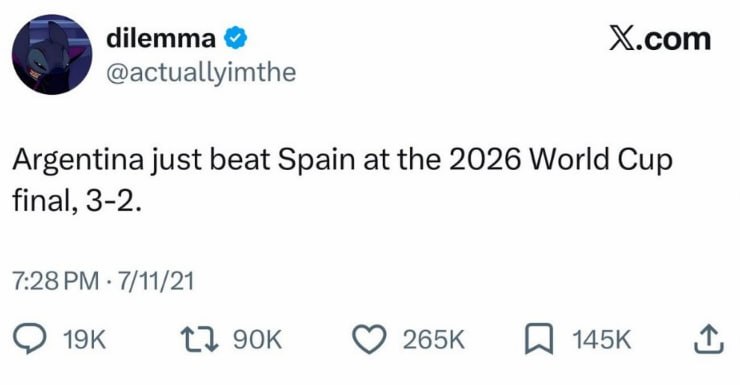Click the 7/11/21 post date
This screenshot has width=740, height=385.
pos(156,281)
